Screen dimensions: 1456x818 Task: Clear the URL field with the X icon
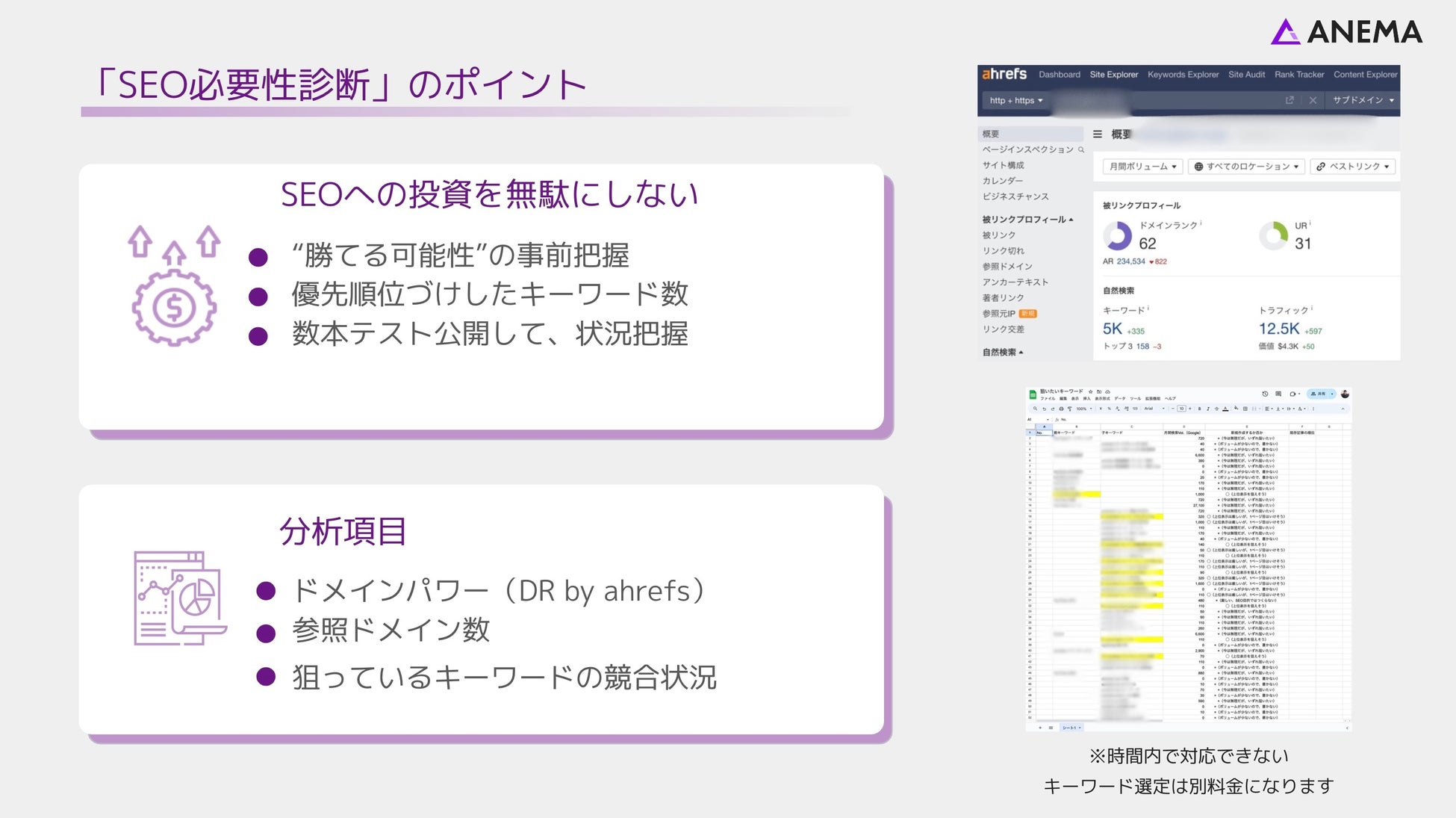1313,100
